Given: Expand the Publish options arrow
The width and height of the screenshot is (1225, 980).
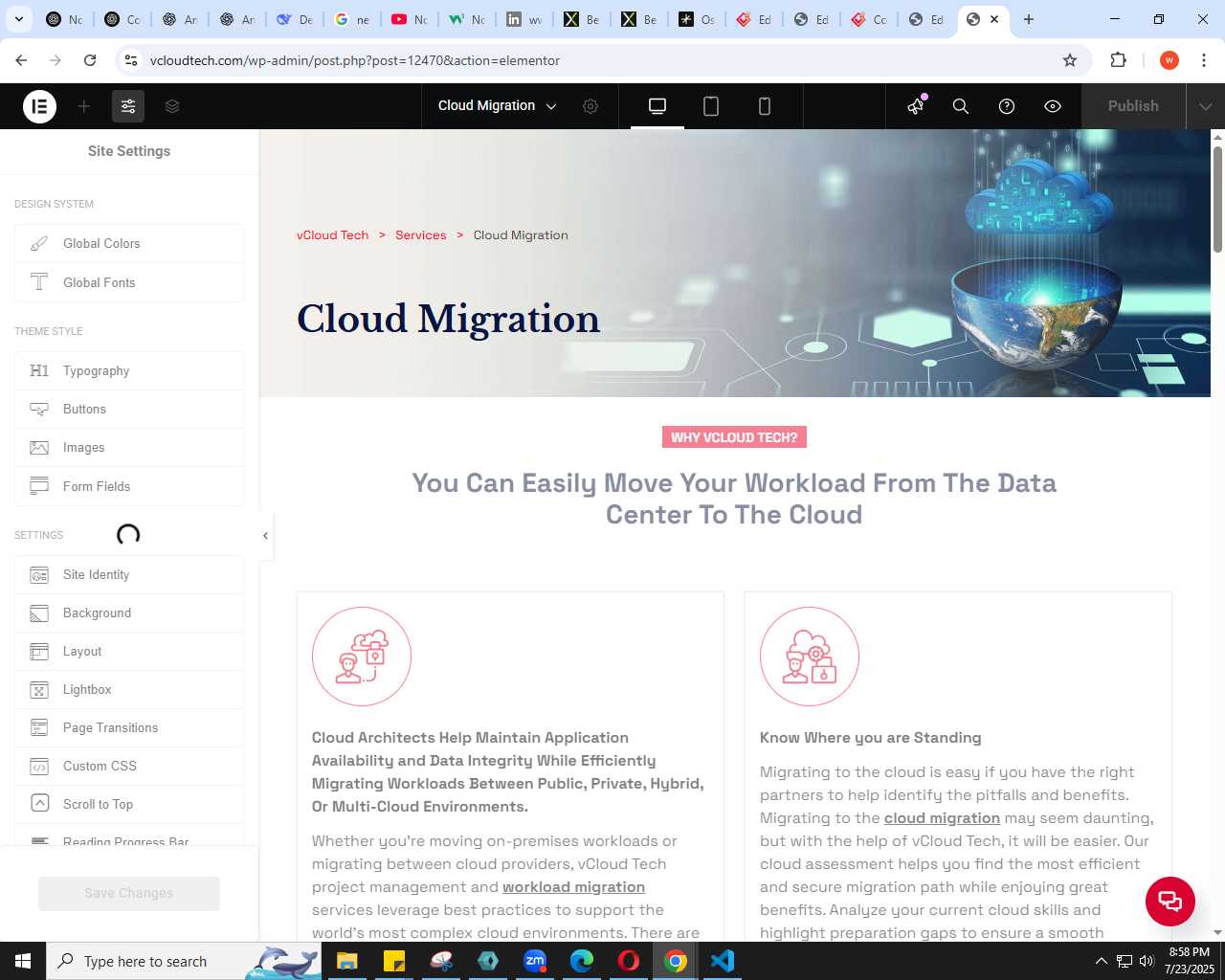Looking at the screenshot, I should point(1206,106).
